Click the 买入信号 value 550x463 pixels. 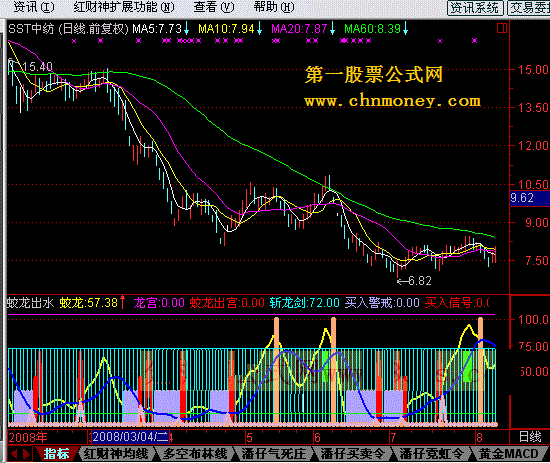[x=457, y=303]
